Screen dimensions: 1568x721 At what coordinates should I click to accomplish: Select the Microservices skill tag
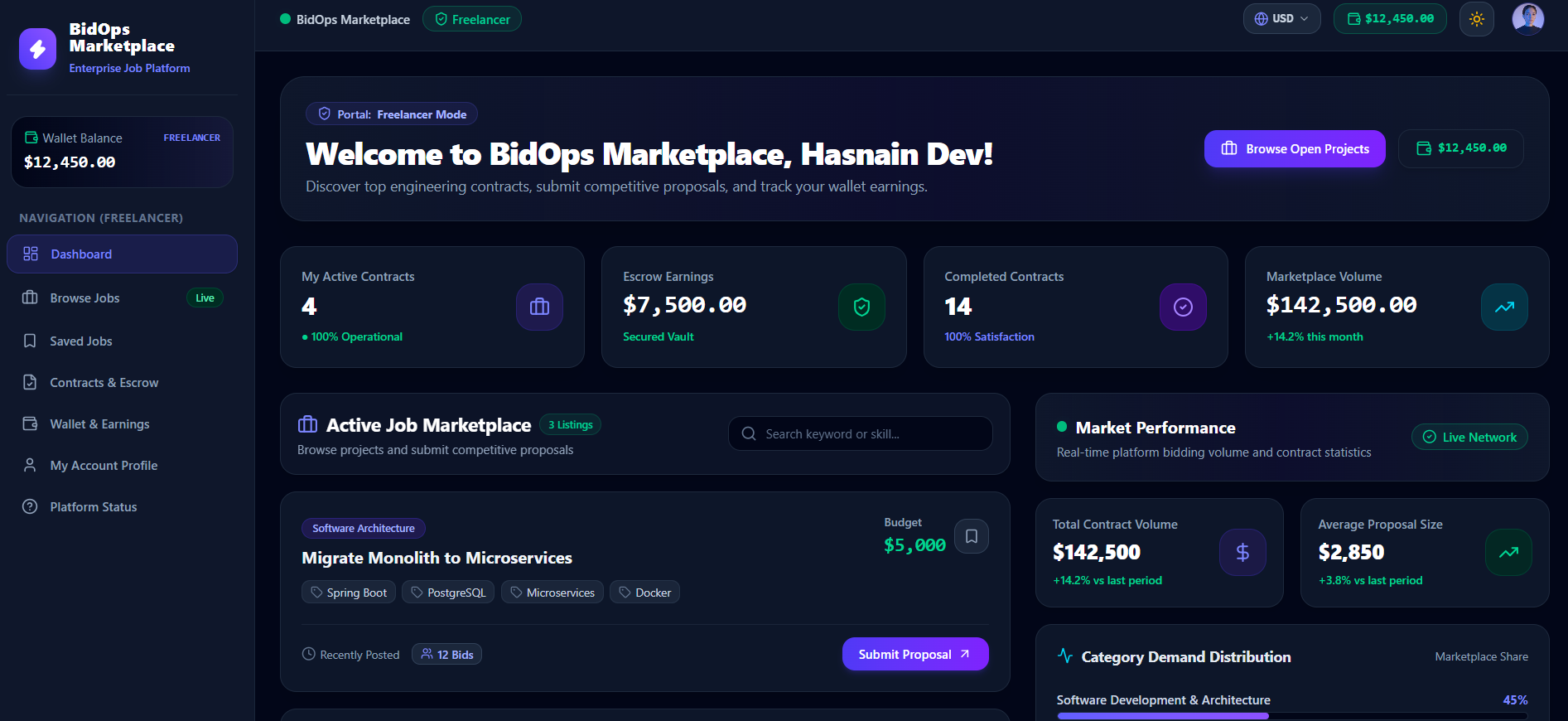tap(552, 593)
